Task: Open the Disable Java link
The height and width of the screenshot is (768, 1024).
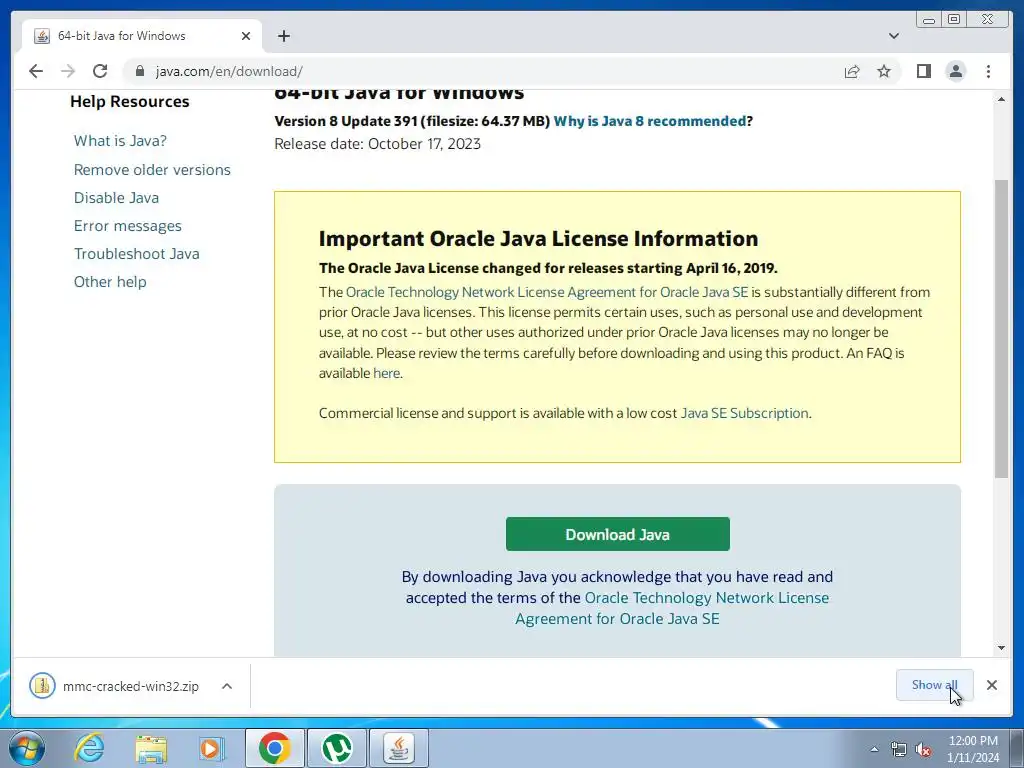Action: point(116,198)
